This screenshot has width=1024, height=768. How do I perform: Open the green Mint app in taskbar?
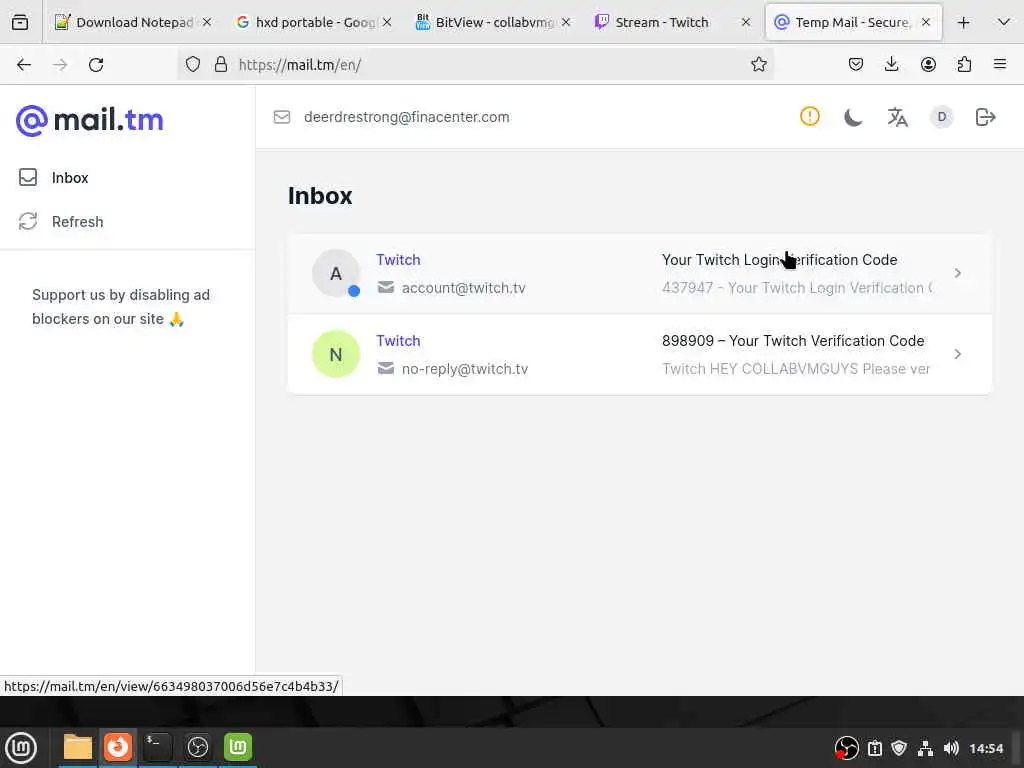[x=238, y=747]
